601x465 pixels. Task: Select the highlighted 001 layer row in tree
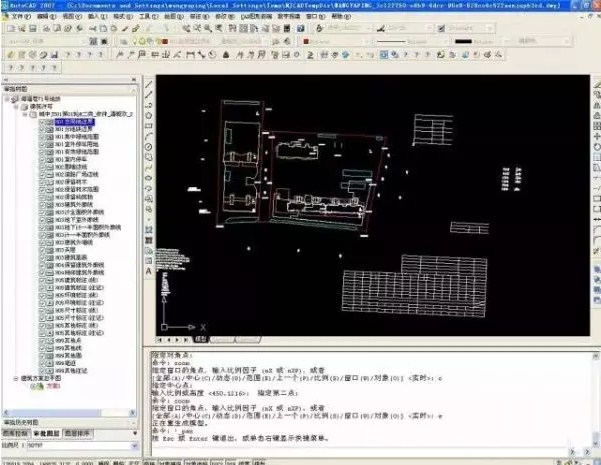click(x=74, y=122)
